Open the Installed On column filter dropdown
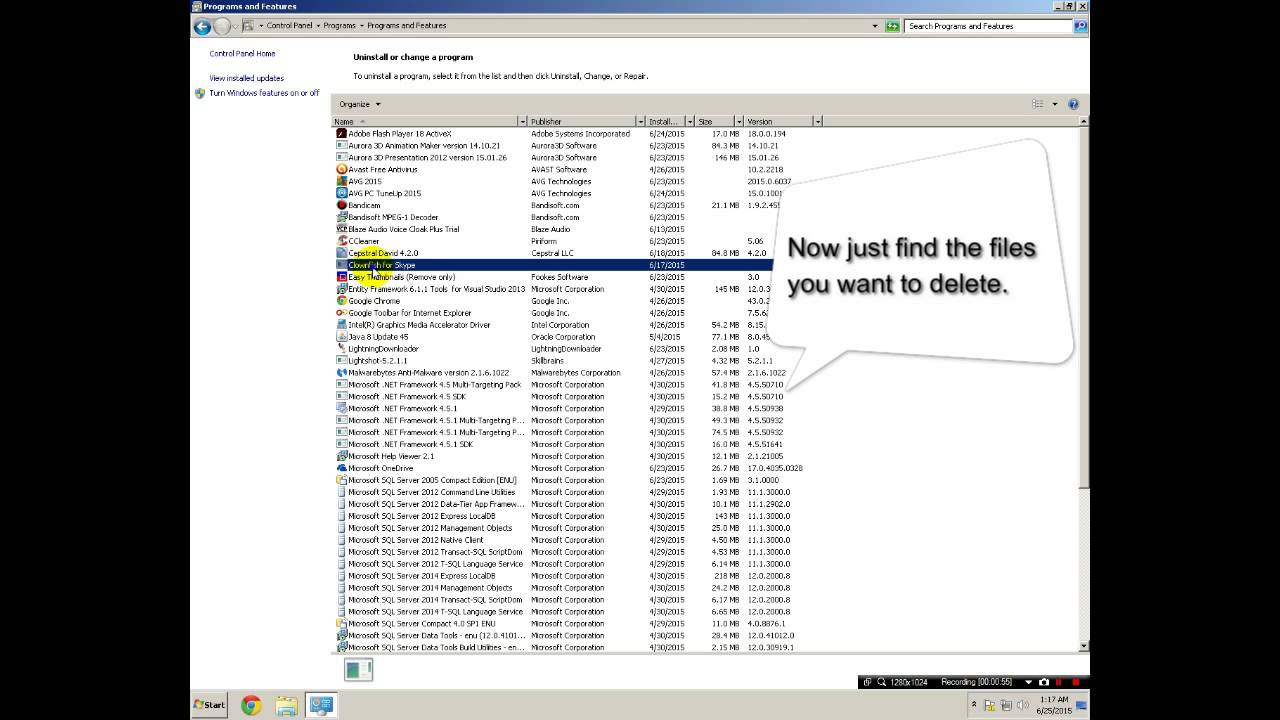 pyautogui.click(x=690, y=121)
